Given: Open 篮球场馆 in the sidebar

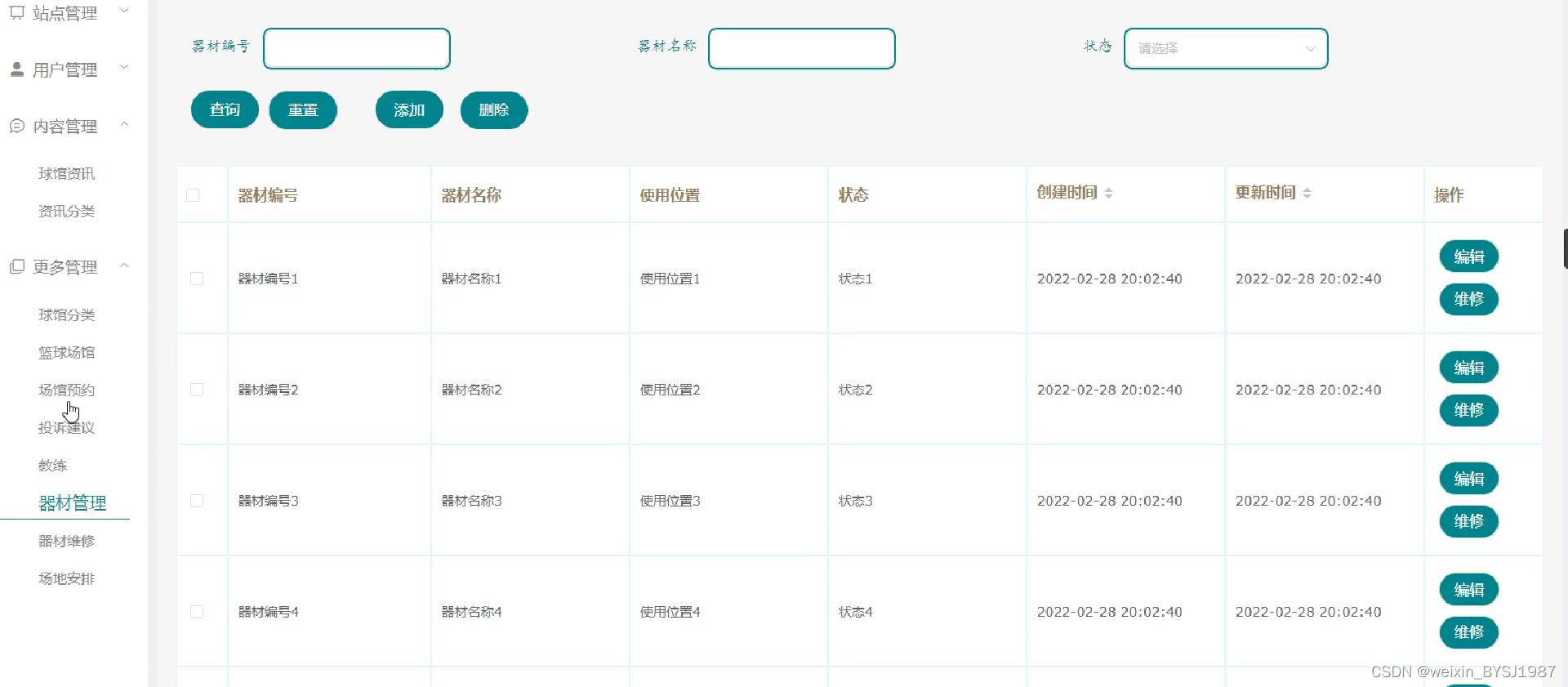Looking at the screenshot, I should [66, 352].
